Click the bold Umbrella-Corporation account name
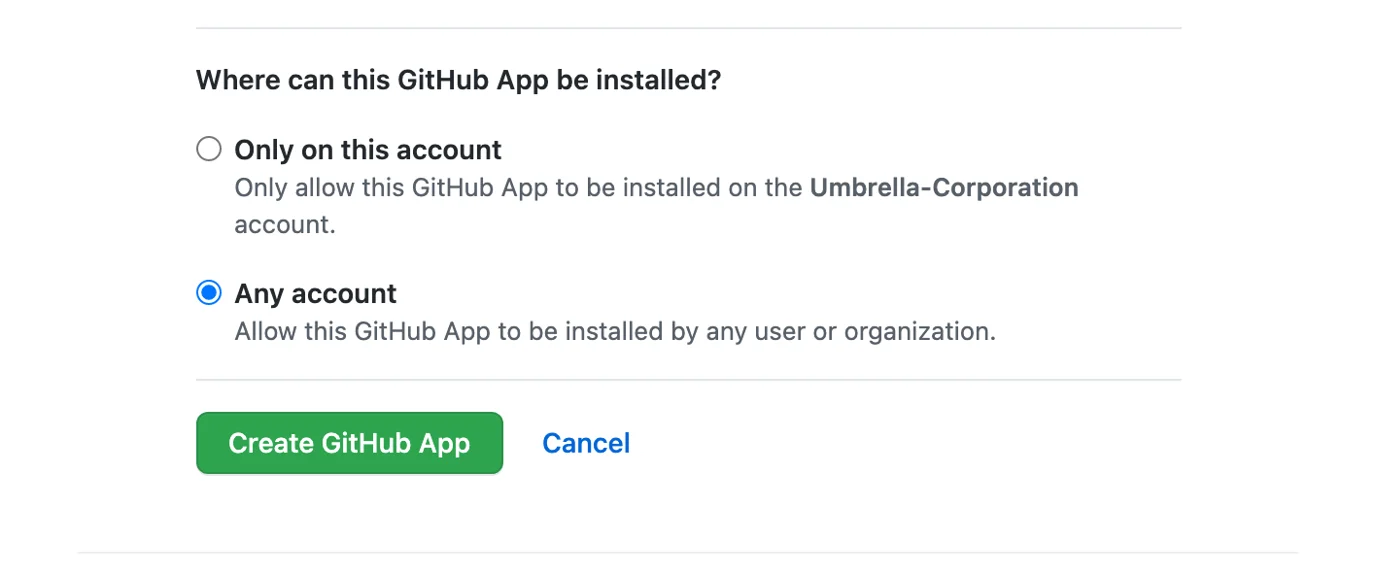The width and height of the screenshot is (1376, 575). point(944,187)
